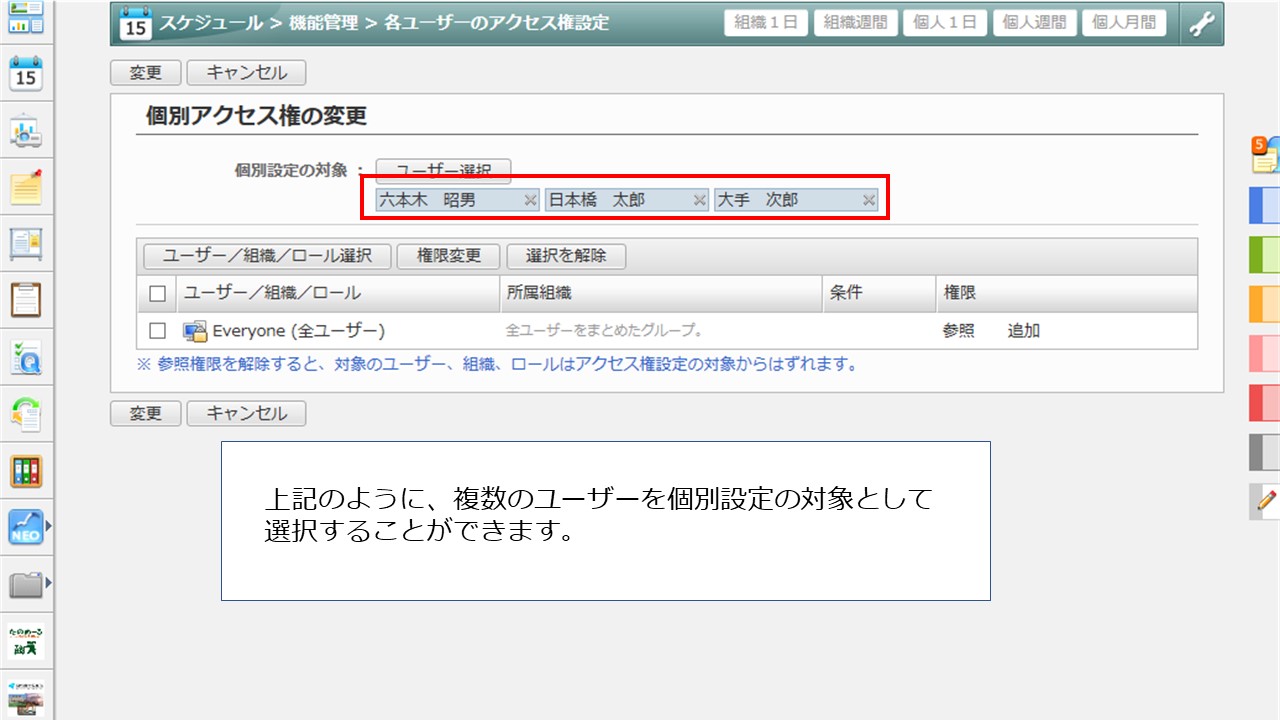Click the 追加 permission in the Everyone row
The height and width of the screenshot is (720, 1280).
(x=1024, y=331)
